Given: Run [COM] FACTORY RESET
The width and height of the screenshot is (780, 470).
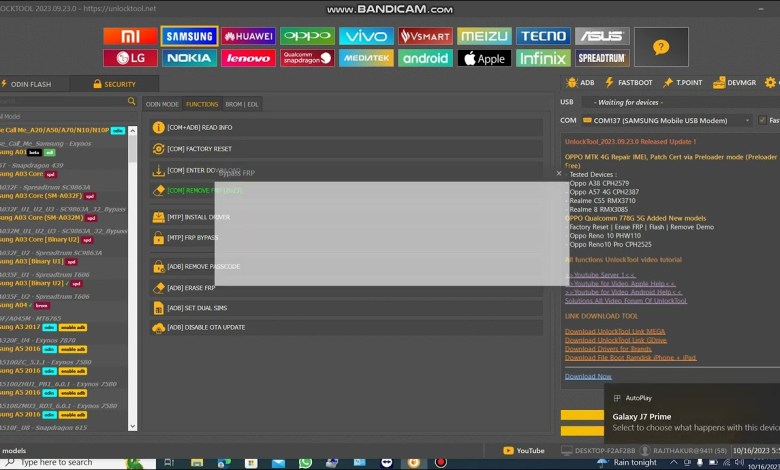Looking at the screenshot, I should coord(346,149).
